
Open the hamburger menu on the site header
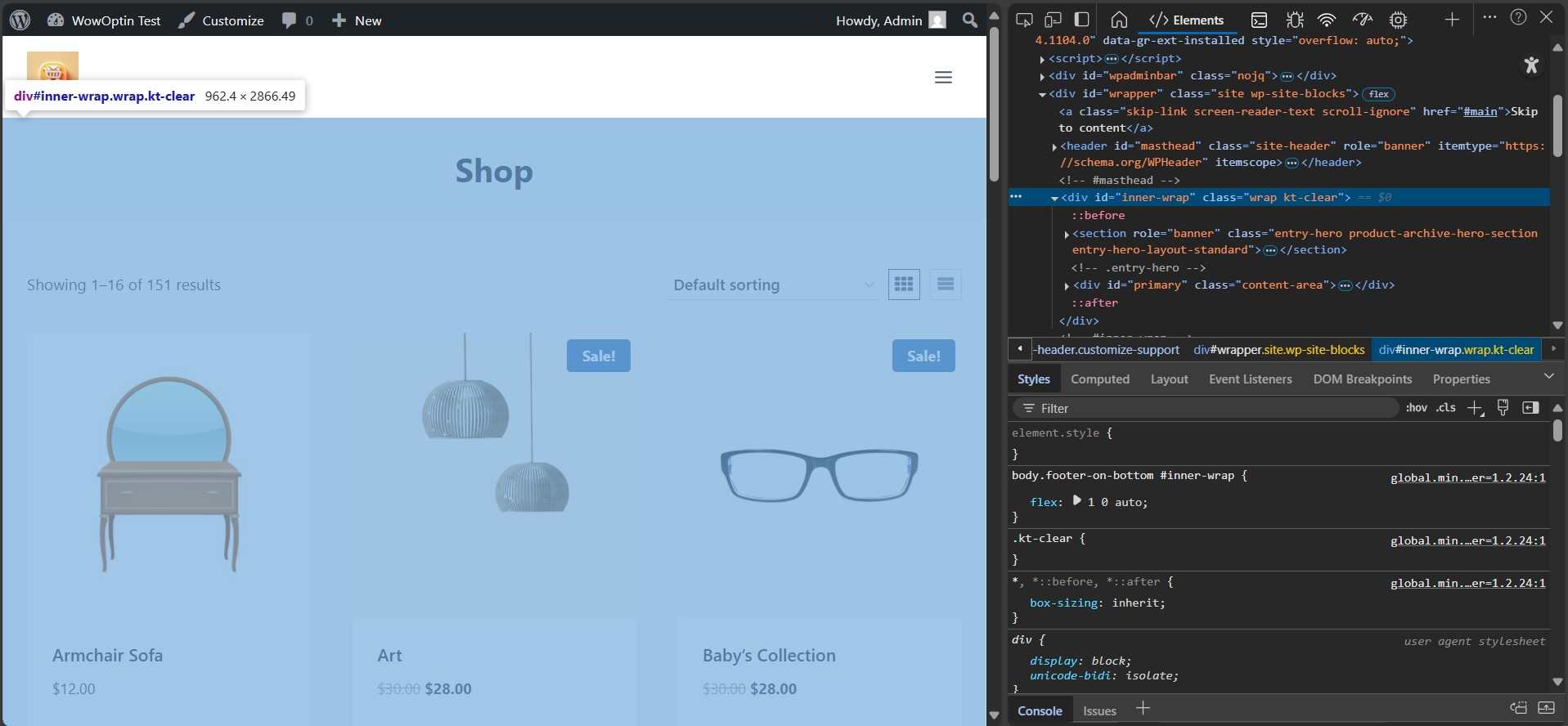pyautogui.click(x=943, y=77)
